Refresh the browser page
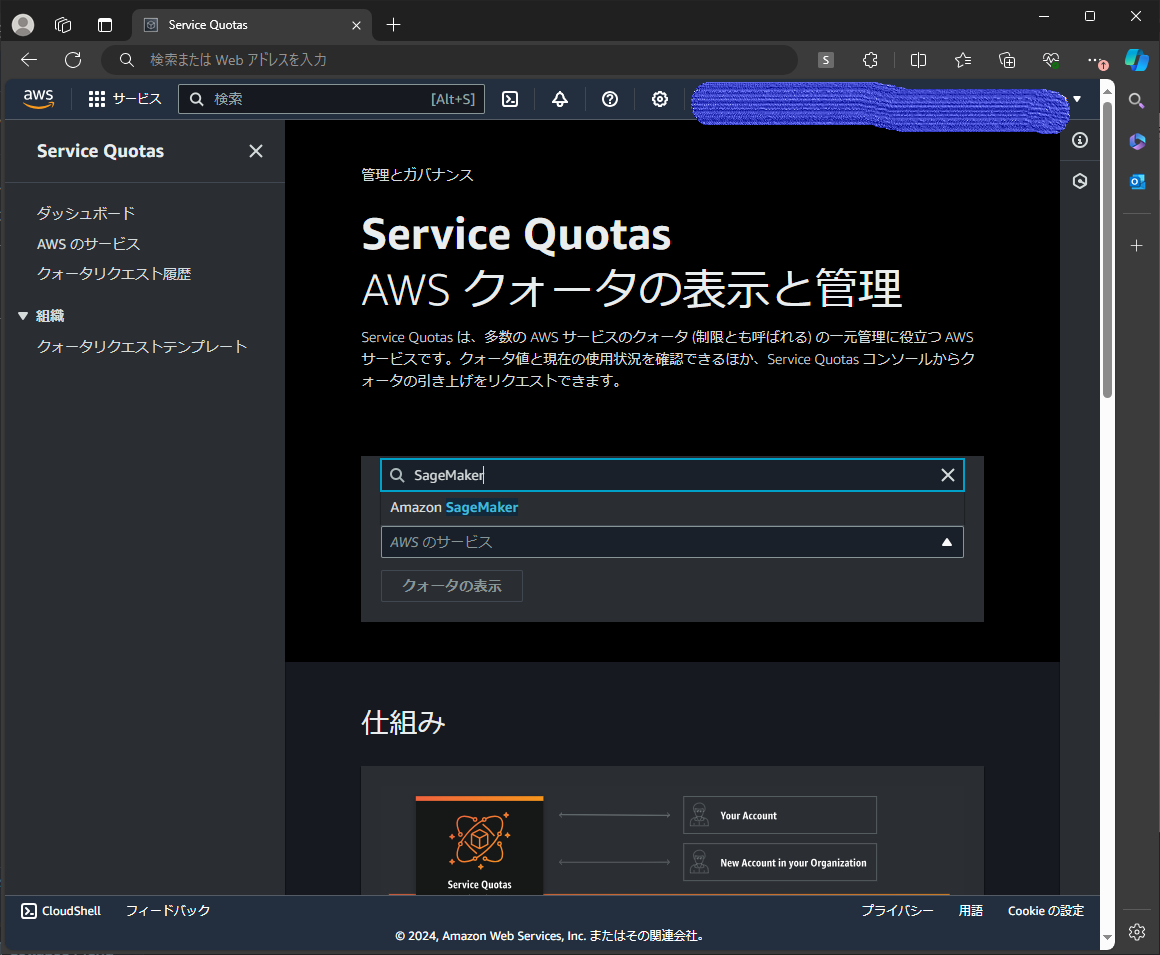This screenshot has width=1160, height=955. 72,60
